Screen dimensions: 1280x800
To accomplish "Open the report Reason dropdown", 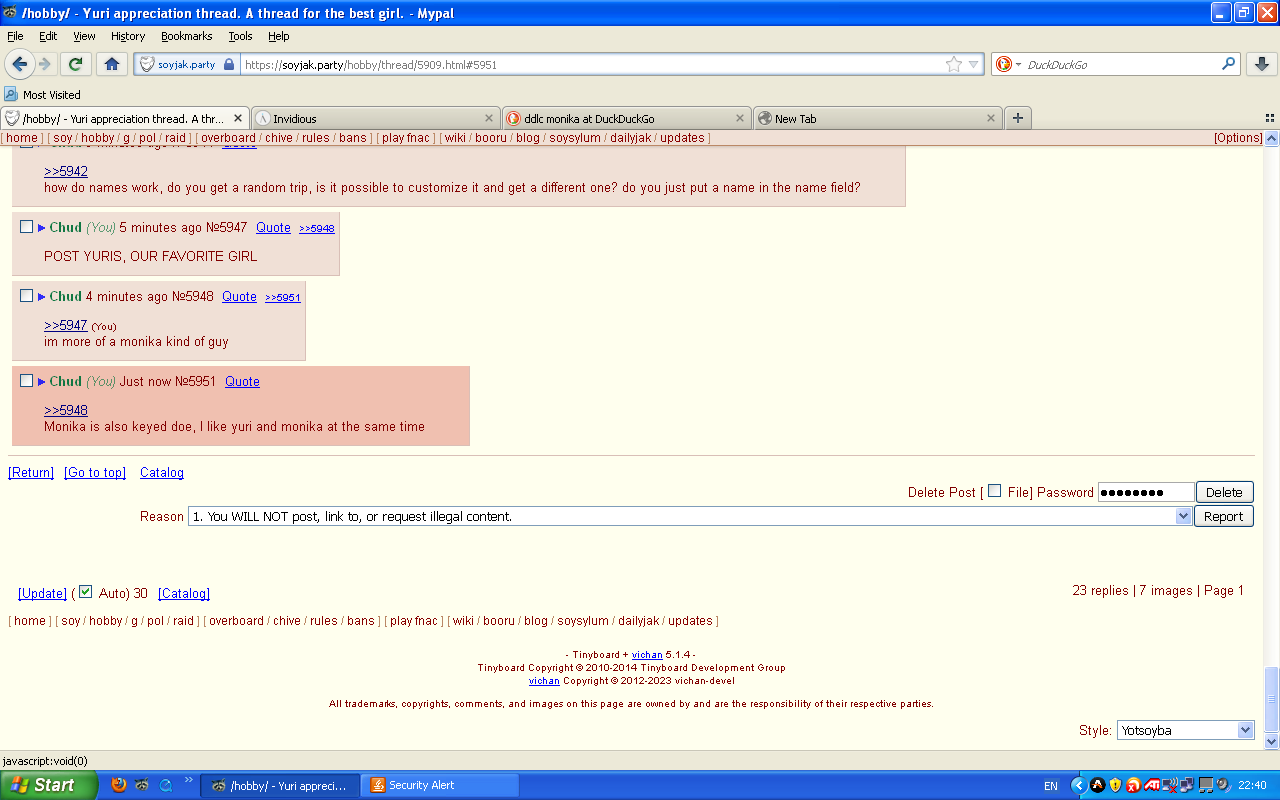I will pos(1183,516).
